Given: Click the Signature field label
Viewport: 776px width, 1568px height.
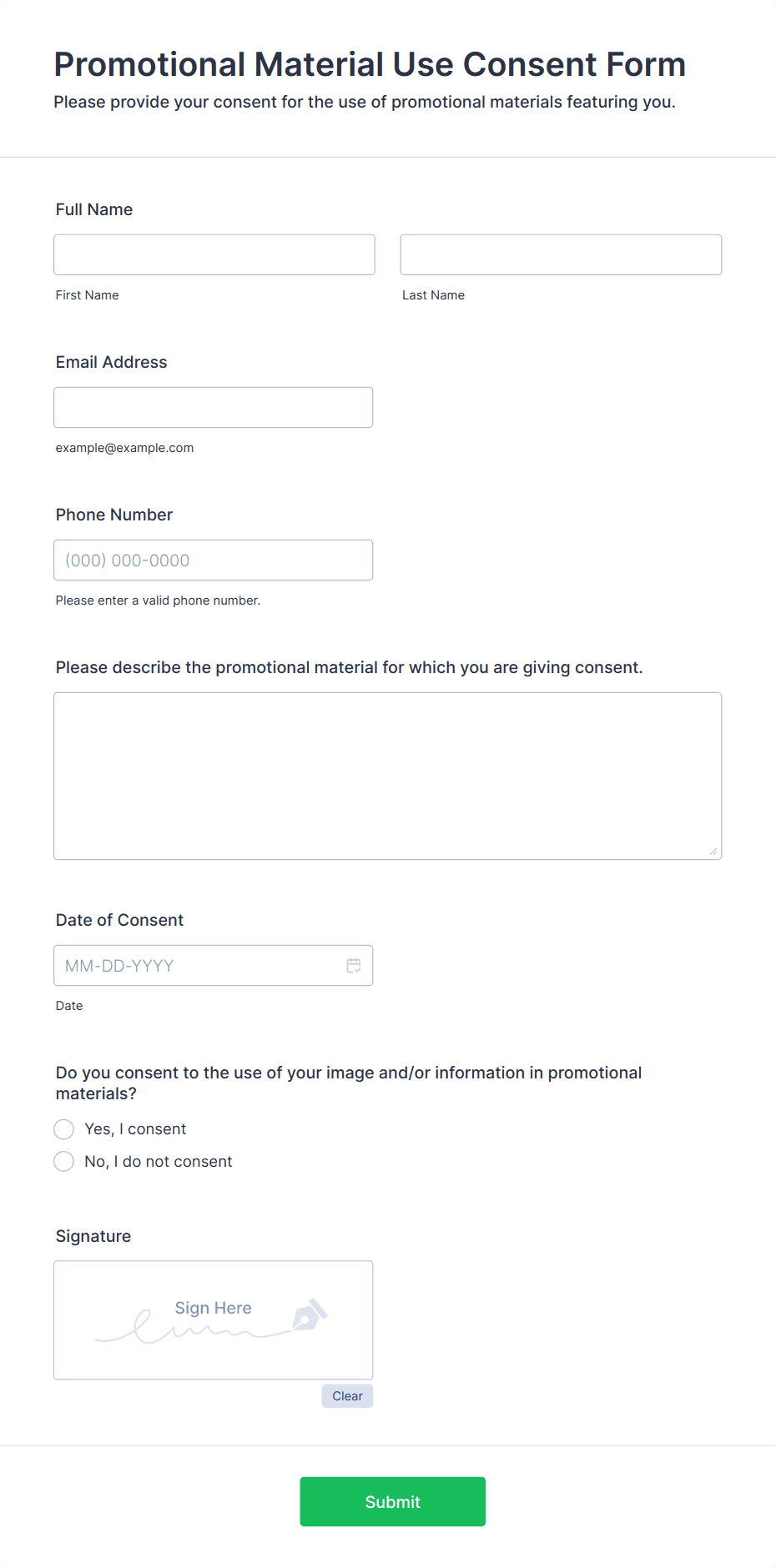Looking at the screenshot, I should [93, 1236].
